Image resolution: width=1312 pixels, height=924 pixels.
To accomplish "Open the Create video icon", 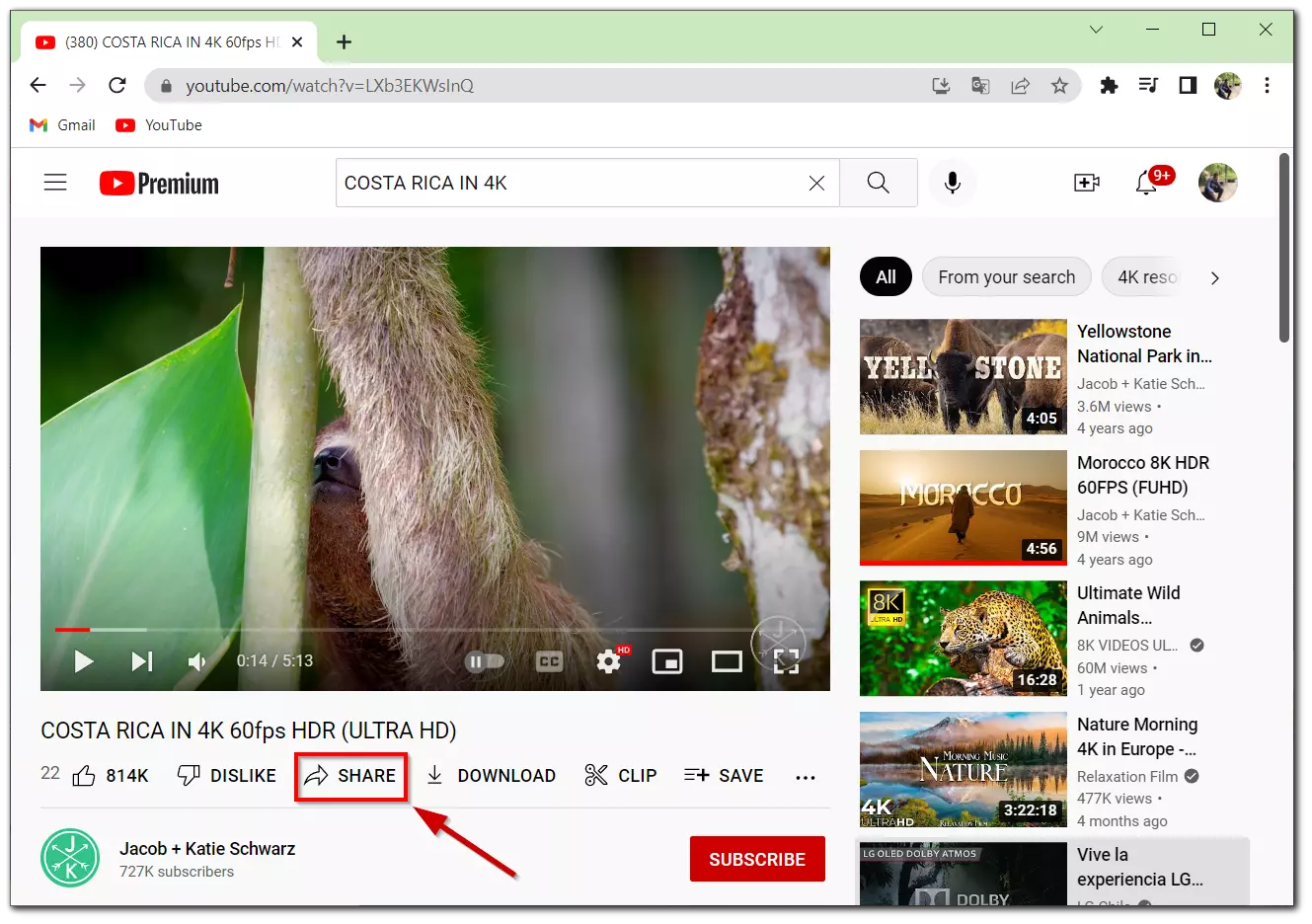I will pos(1086,183).
